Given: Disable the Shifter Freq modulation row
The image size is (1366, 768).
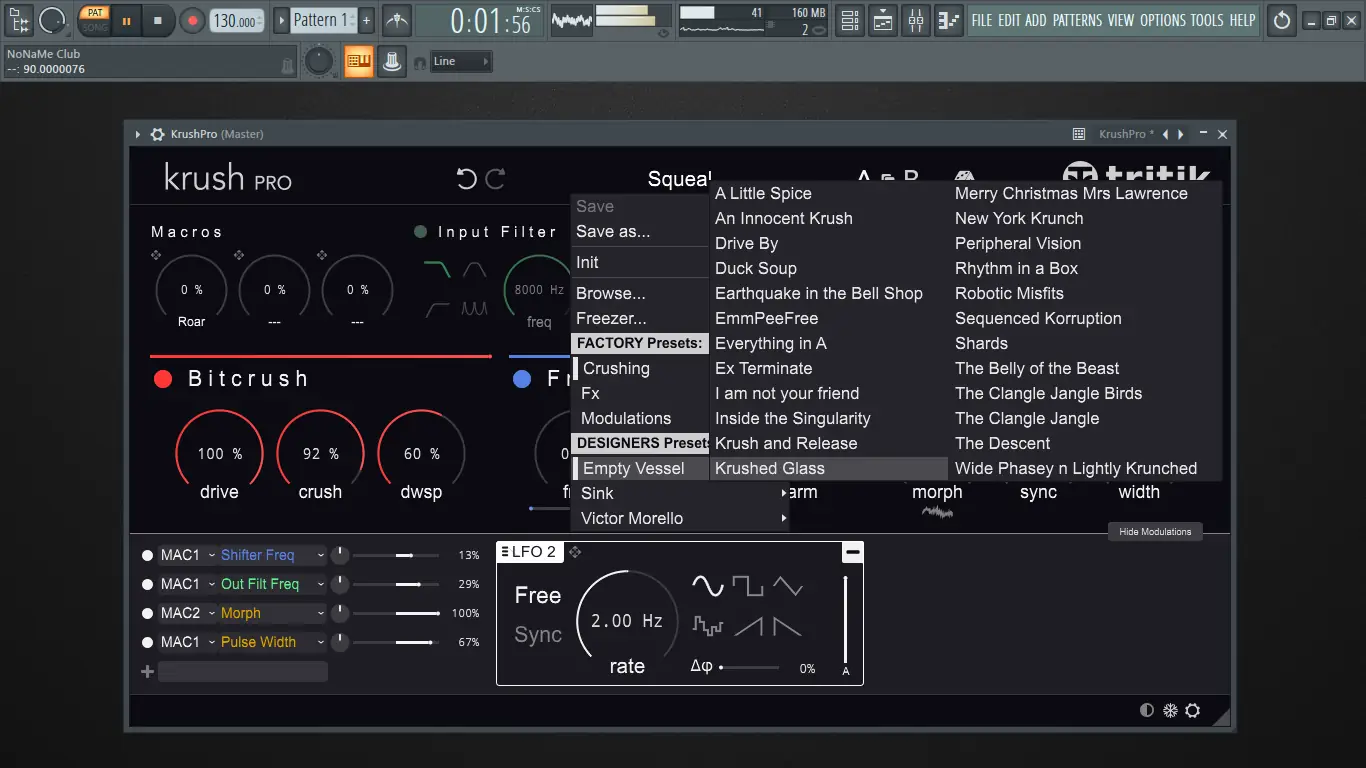Looking at the screenshot, I should point(148,555).
